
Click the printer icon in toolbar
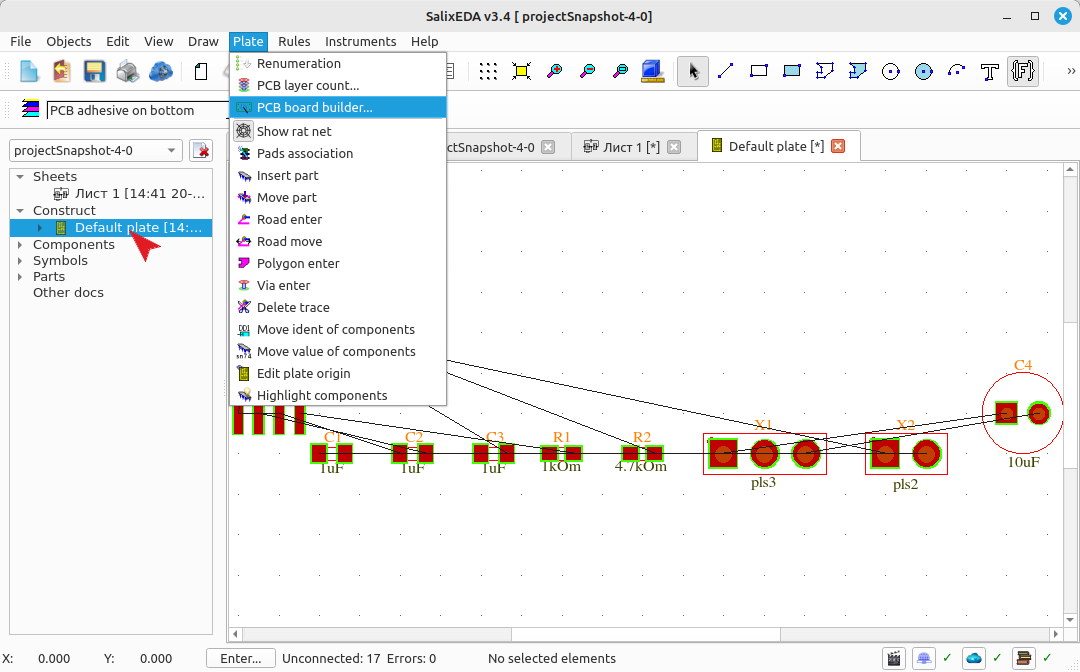(x=127, y=71)
